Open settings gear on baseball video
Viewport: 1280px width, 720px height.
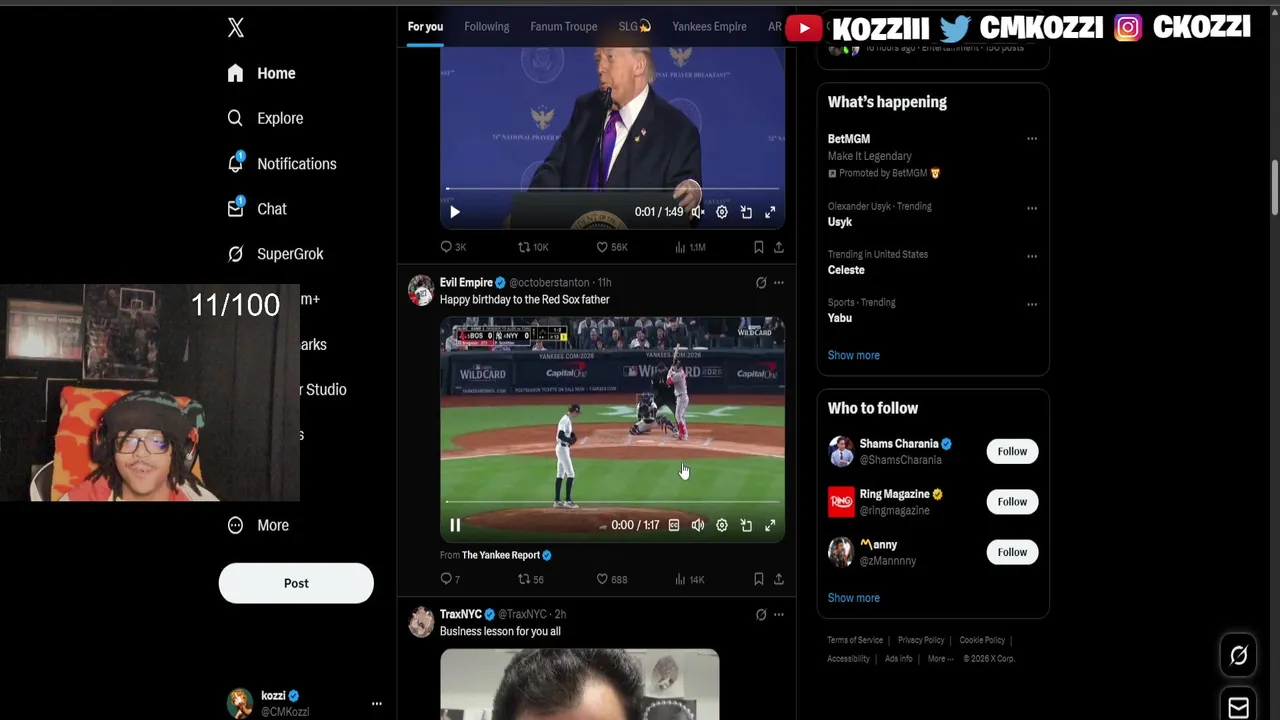click(x=722, y=525)
